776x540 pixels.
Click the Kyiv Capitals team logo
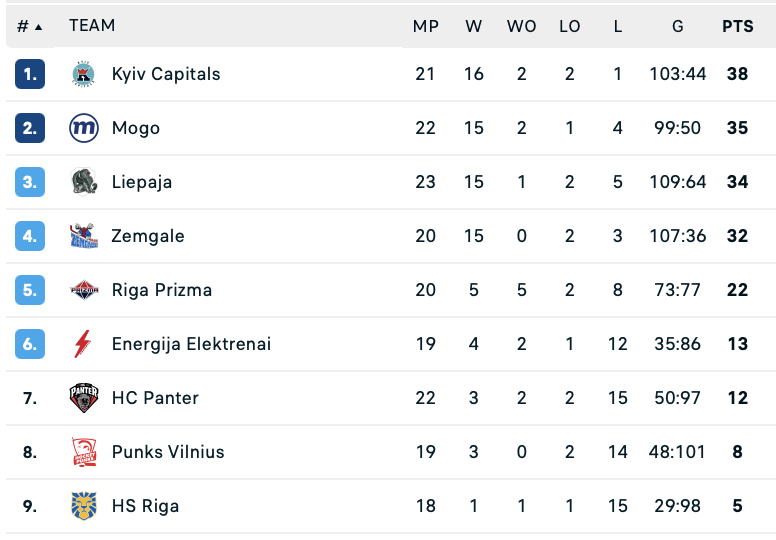(84, 74)
